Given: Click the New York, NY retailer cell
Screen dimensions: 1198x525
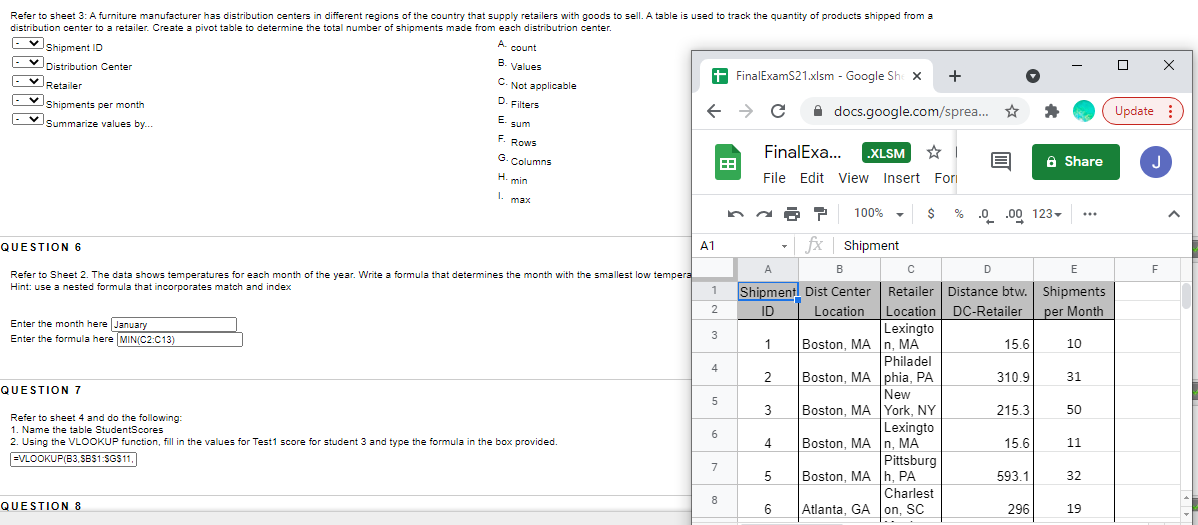Looking at the screenshot, I should [x=911, y=401].
